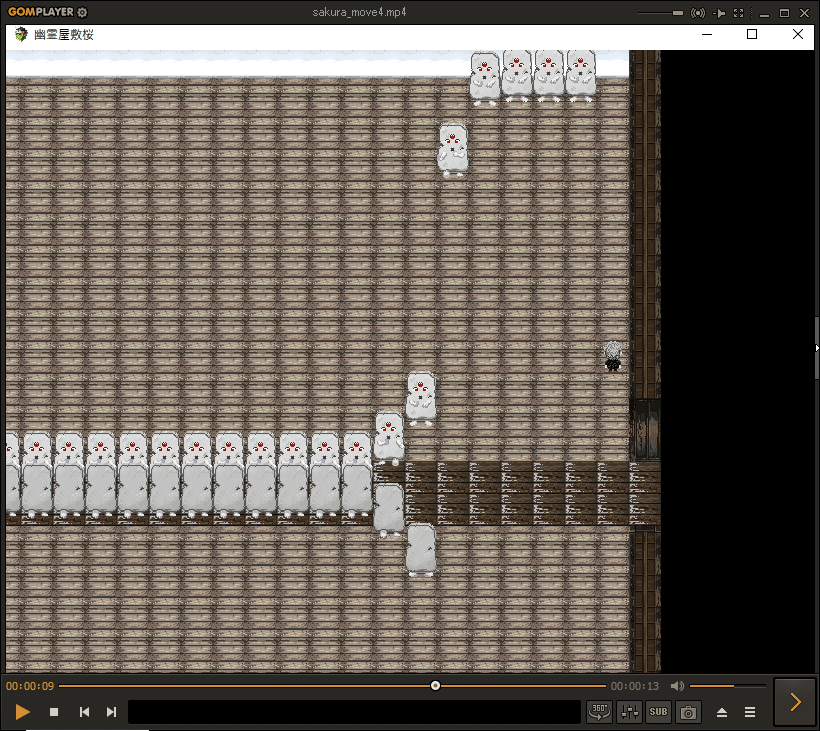Click the side panel handle on right edge
820x731 pixels.
pyautogui.click(x=816, y=348)
